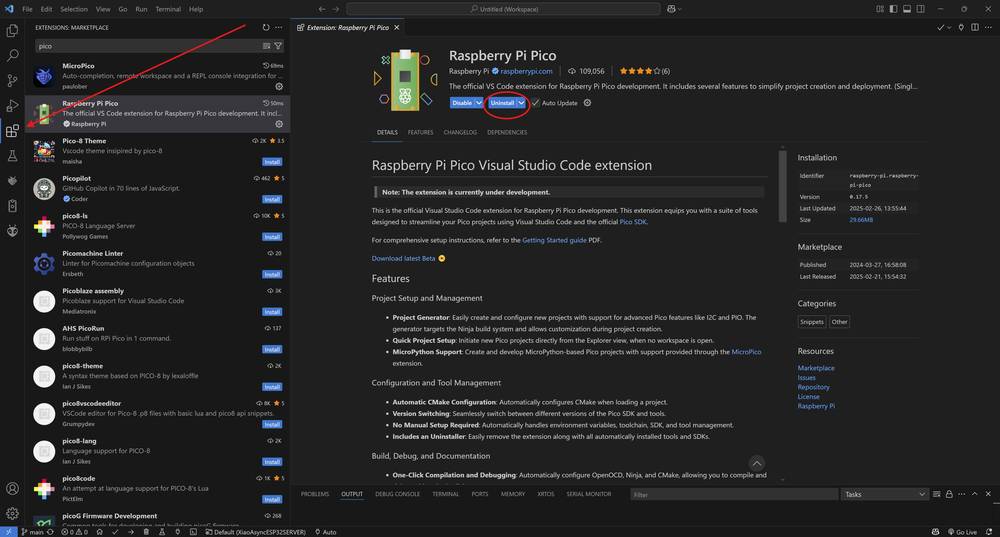Screen dimensions: 1000x537
Task: Open the Tasks output channel dropdown
Action: pyautogui.click(x=885, y=494)
